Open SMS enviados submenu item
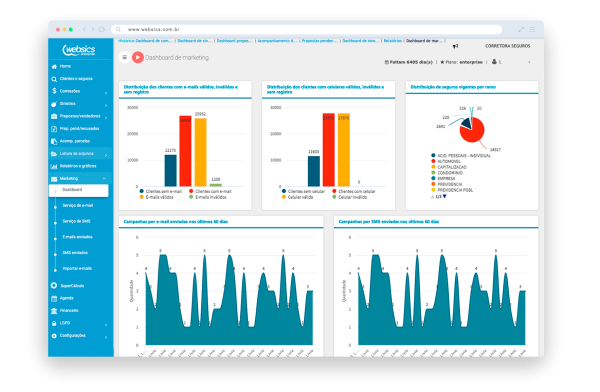The image size is (600, 392). 75,253
